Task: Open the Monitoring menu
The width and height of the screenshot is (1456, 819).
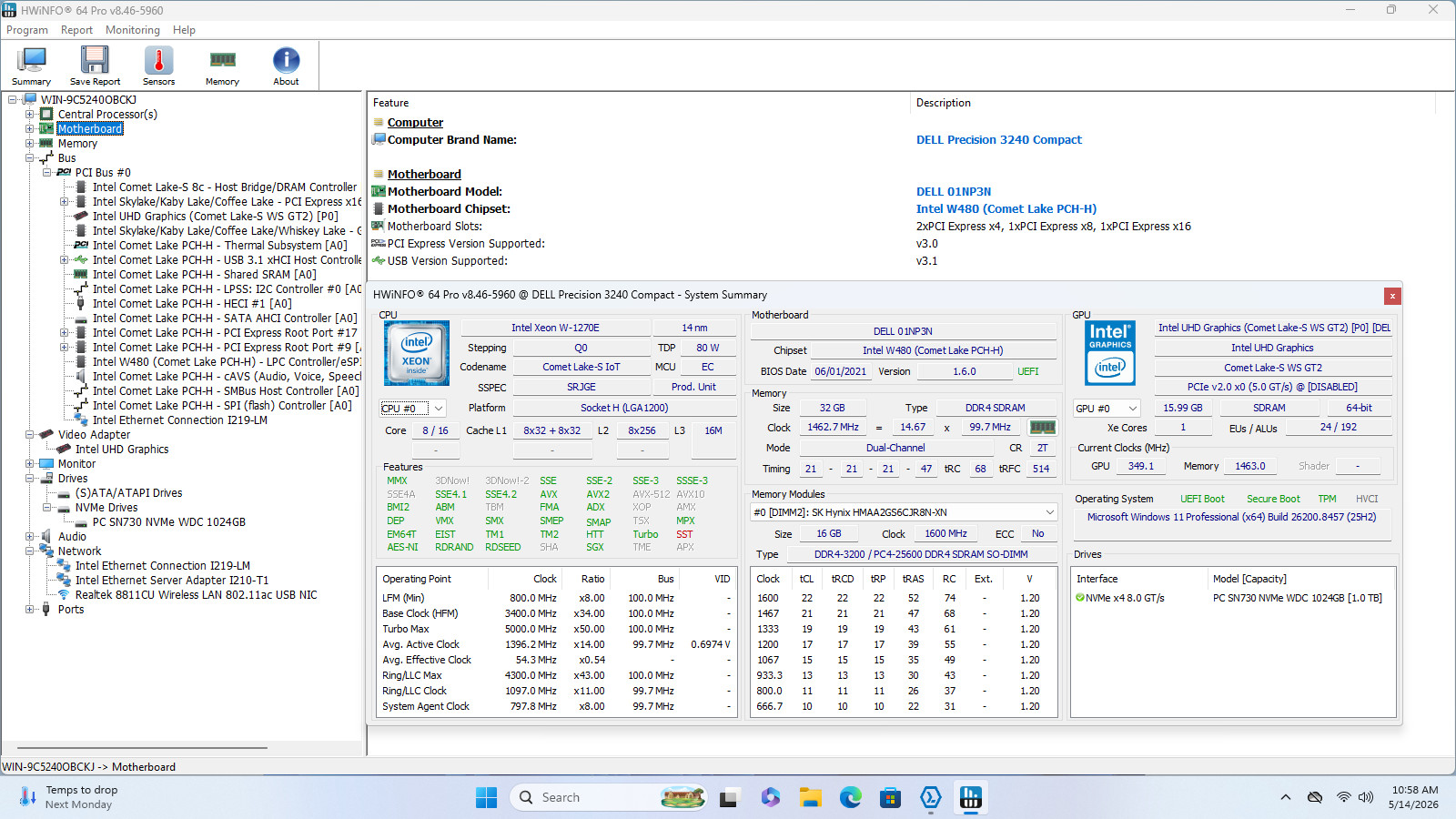Action: (132, 30)
